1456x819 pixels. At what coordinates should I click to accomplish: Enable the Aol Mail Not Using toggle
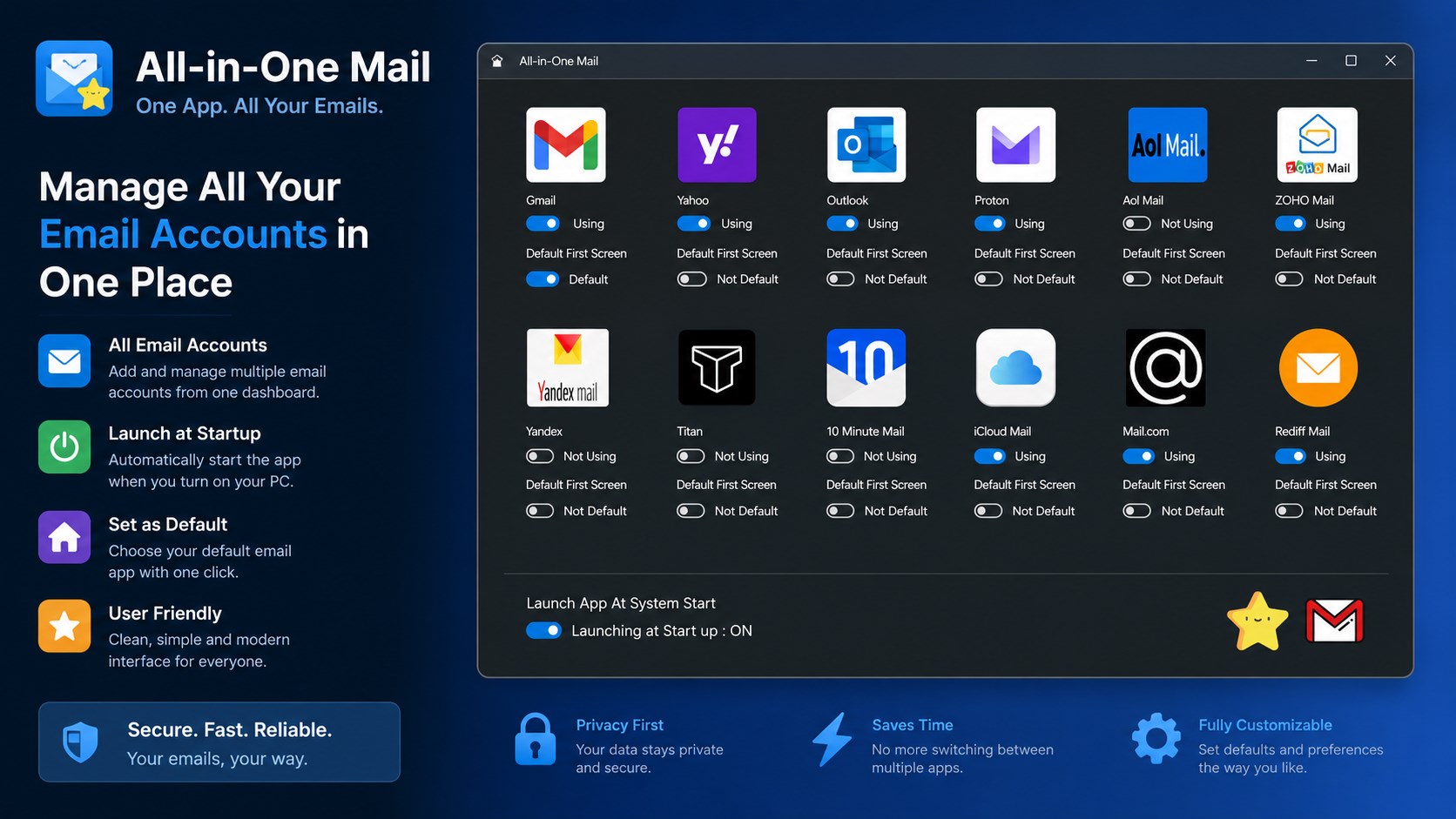point(1136,224)
